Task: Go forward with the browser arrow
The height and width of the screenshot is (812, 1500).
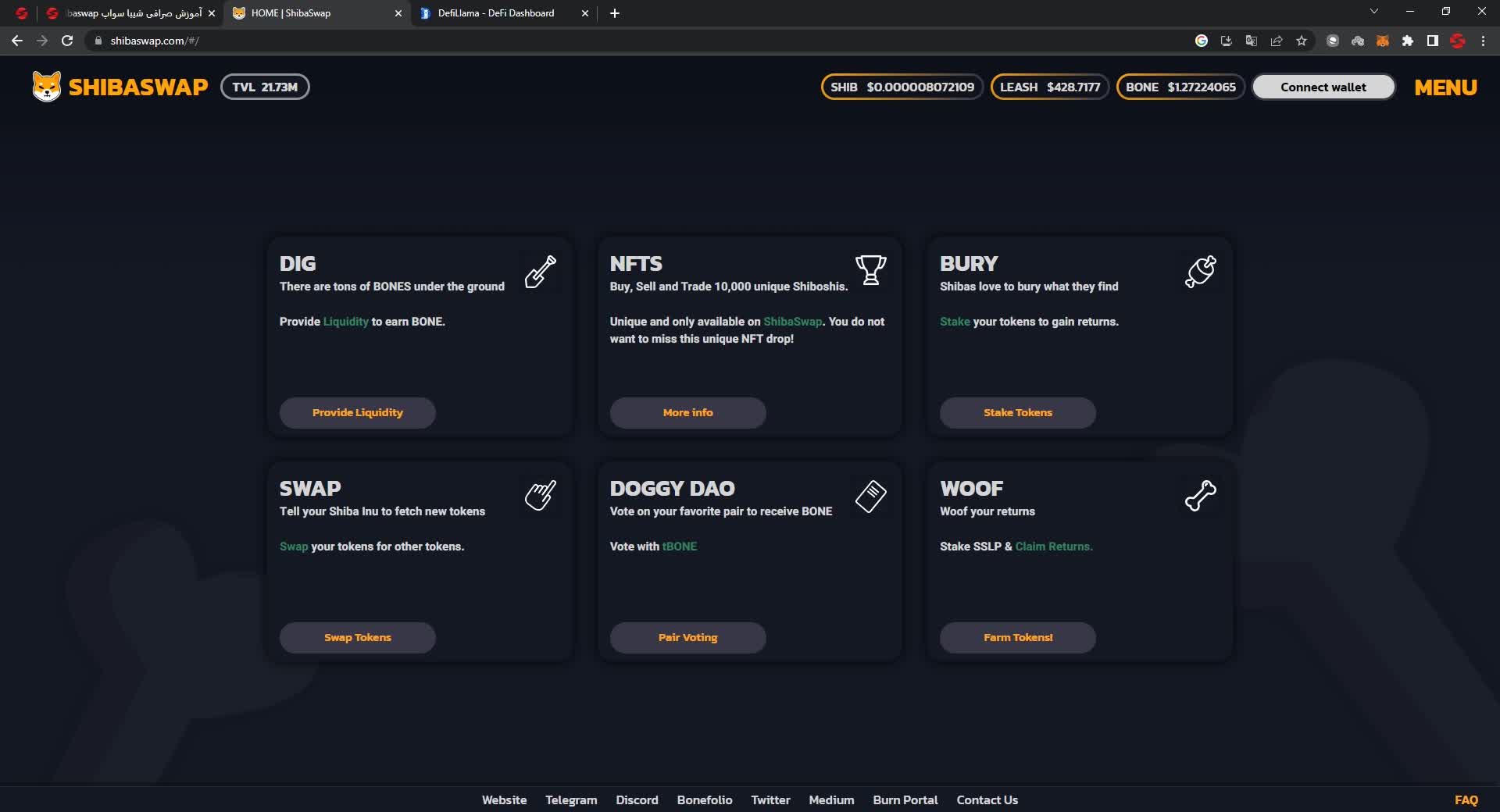Action: click(42, 41)
